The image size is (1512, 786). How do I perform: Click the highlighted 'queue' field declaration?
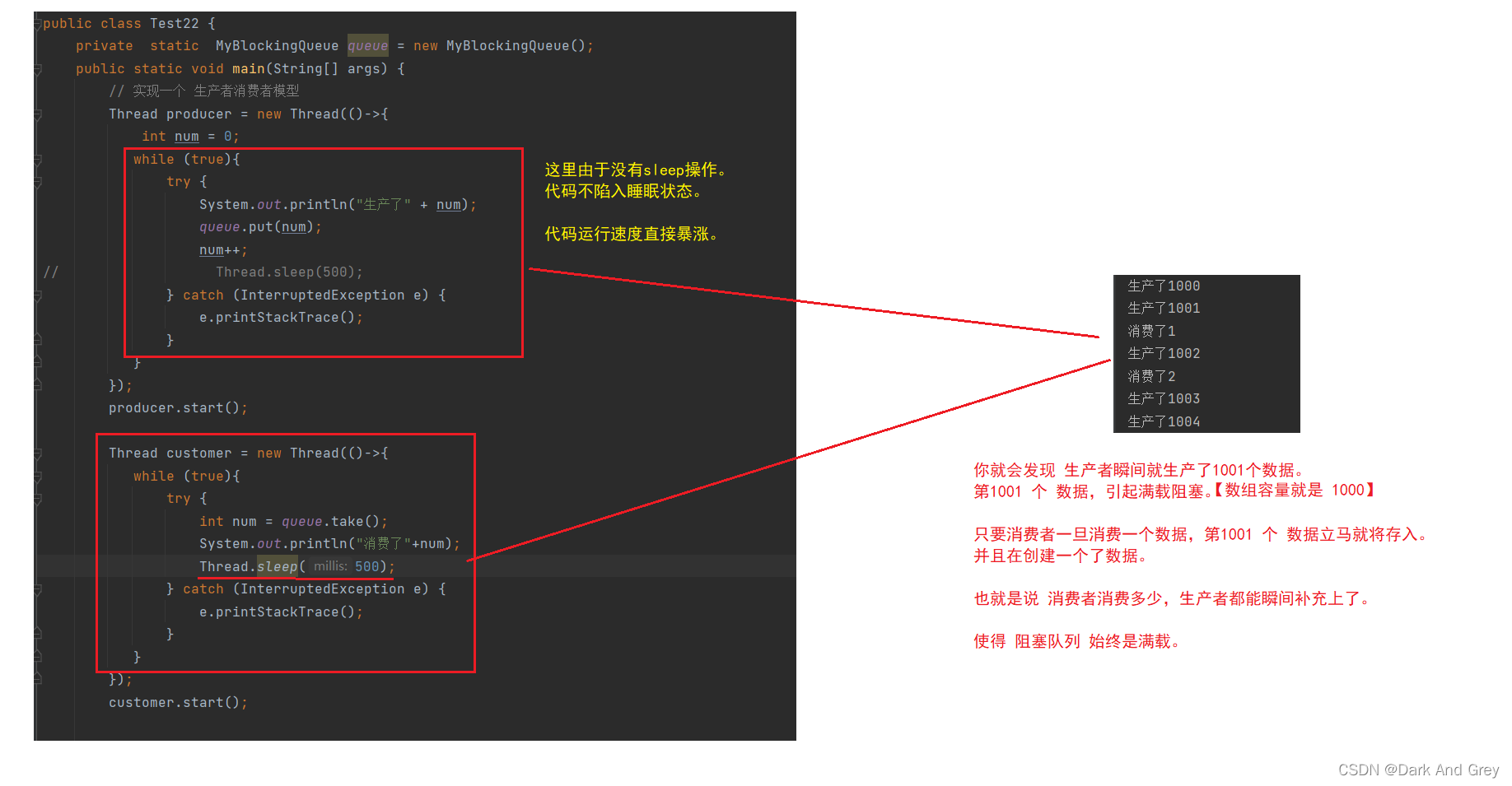pyautogui.click(x=367, y=46)
